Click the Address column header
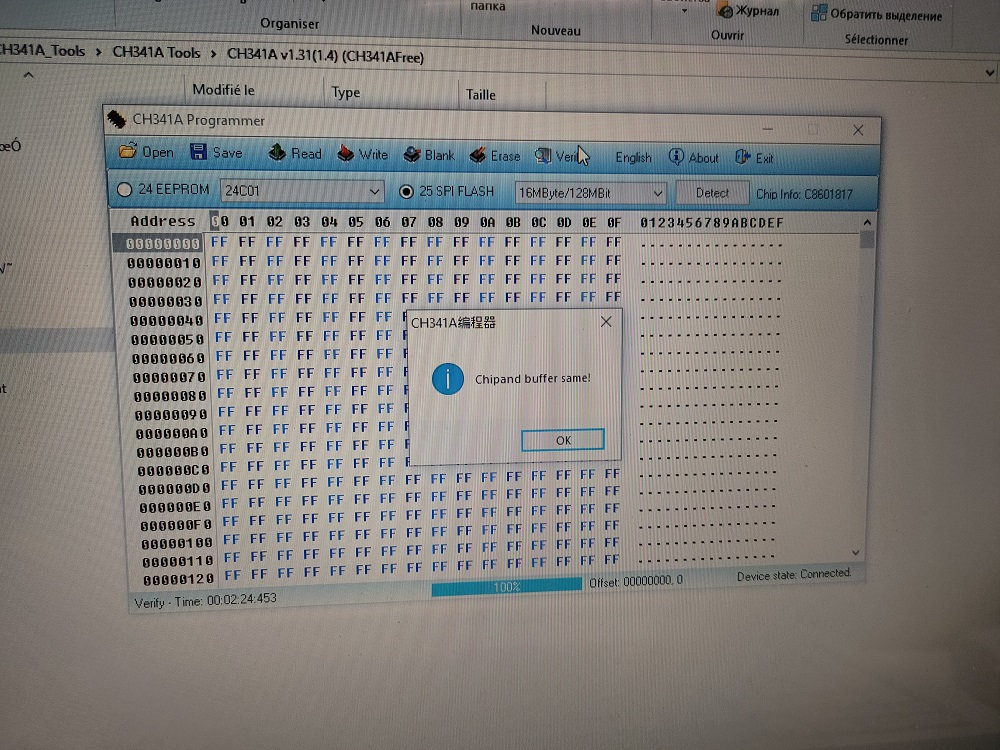The width and height of the screenshot is (1000, 750). (163, 221)
